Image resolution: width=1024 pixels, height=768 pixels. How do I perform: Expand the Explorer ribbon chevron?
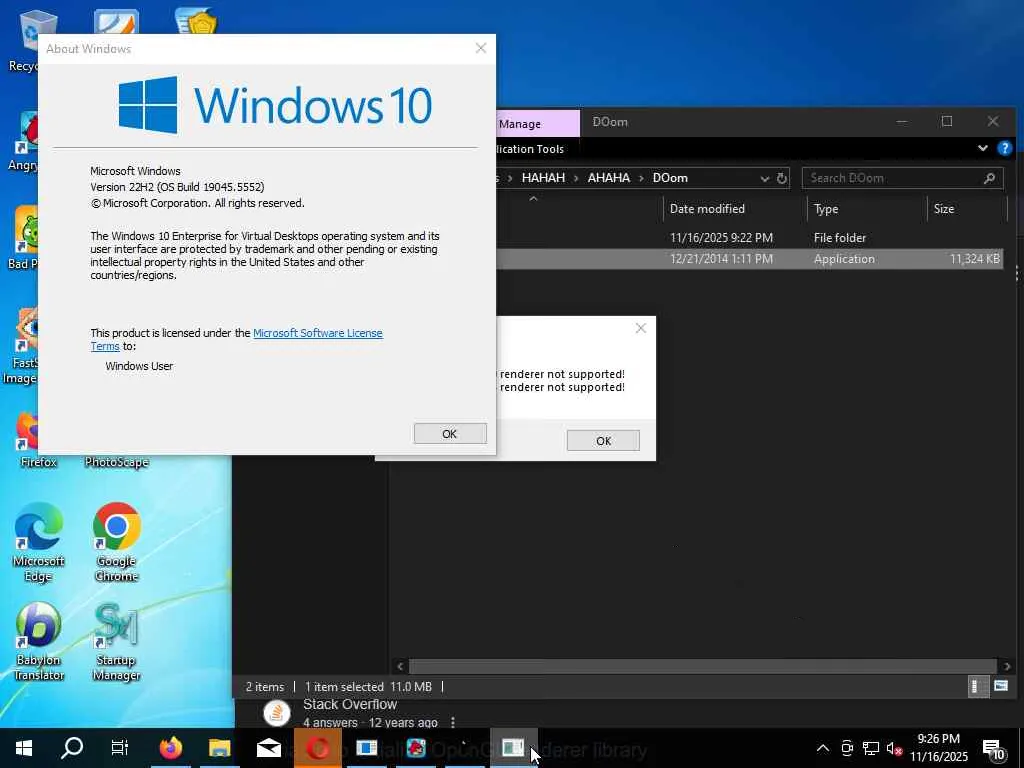pyautogui.click(x=982, y=148)
